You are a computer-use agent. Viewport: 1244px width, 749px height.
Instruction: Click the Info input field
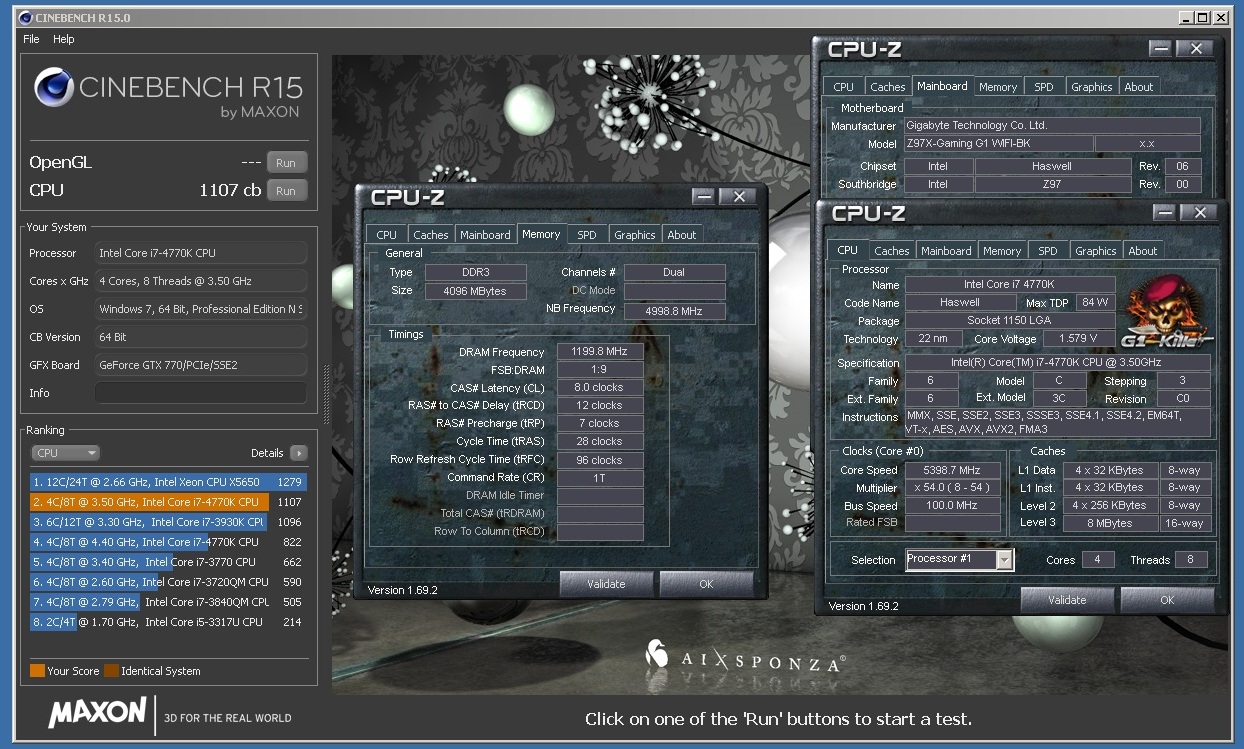coord(200,393)
